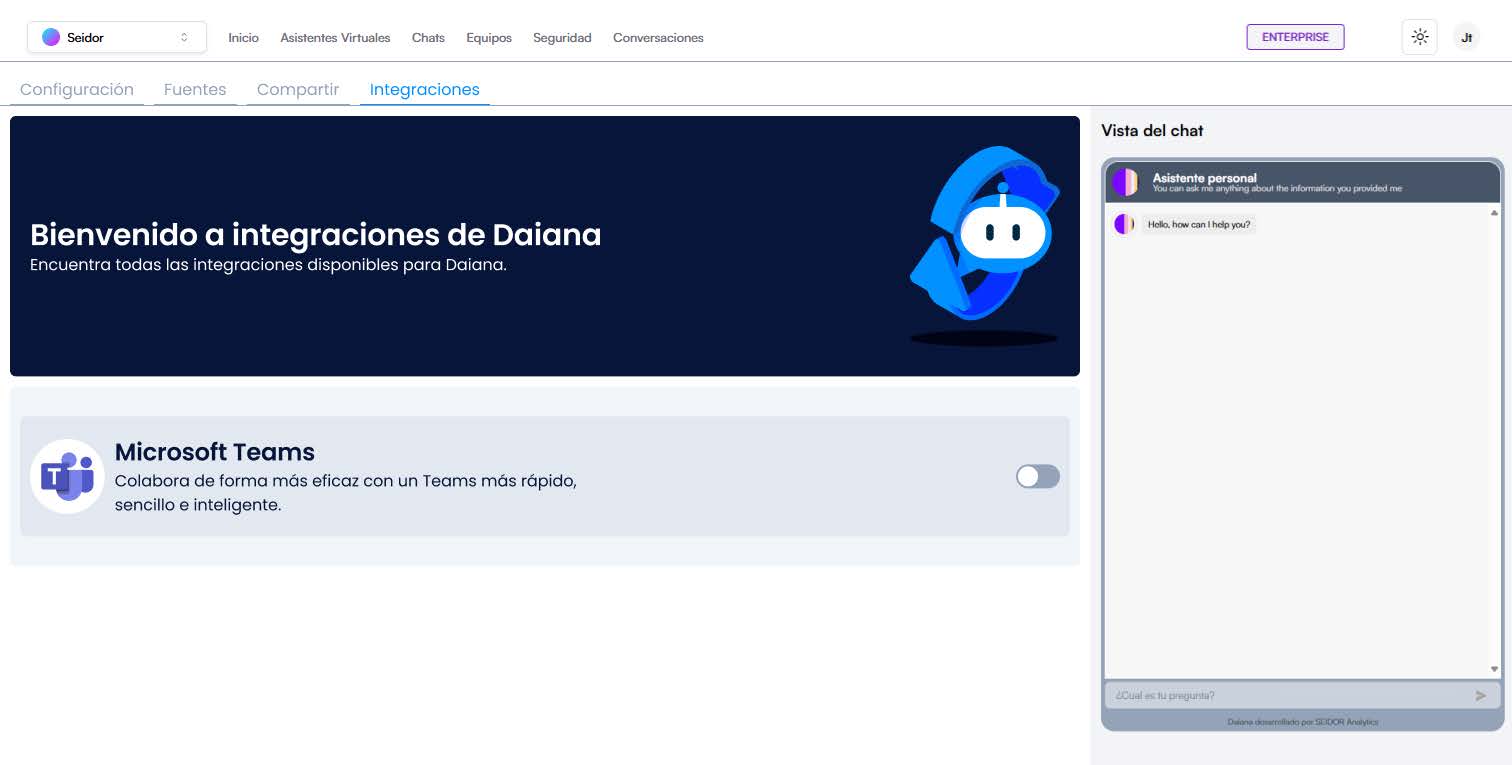Click the sun theme toggle icon
This screenshot has width=1512, height=765.
1419,37
